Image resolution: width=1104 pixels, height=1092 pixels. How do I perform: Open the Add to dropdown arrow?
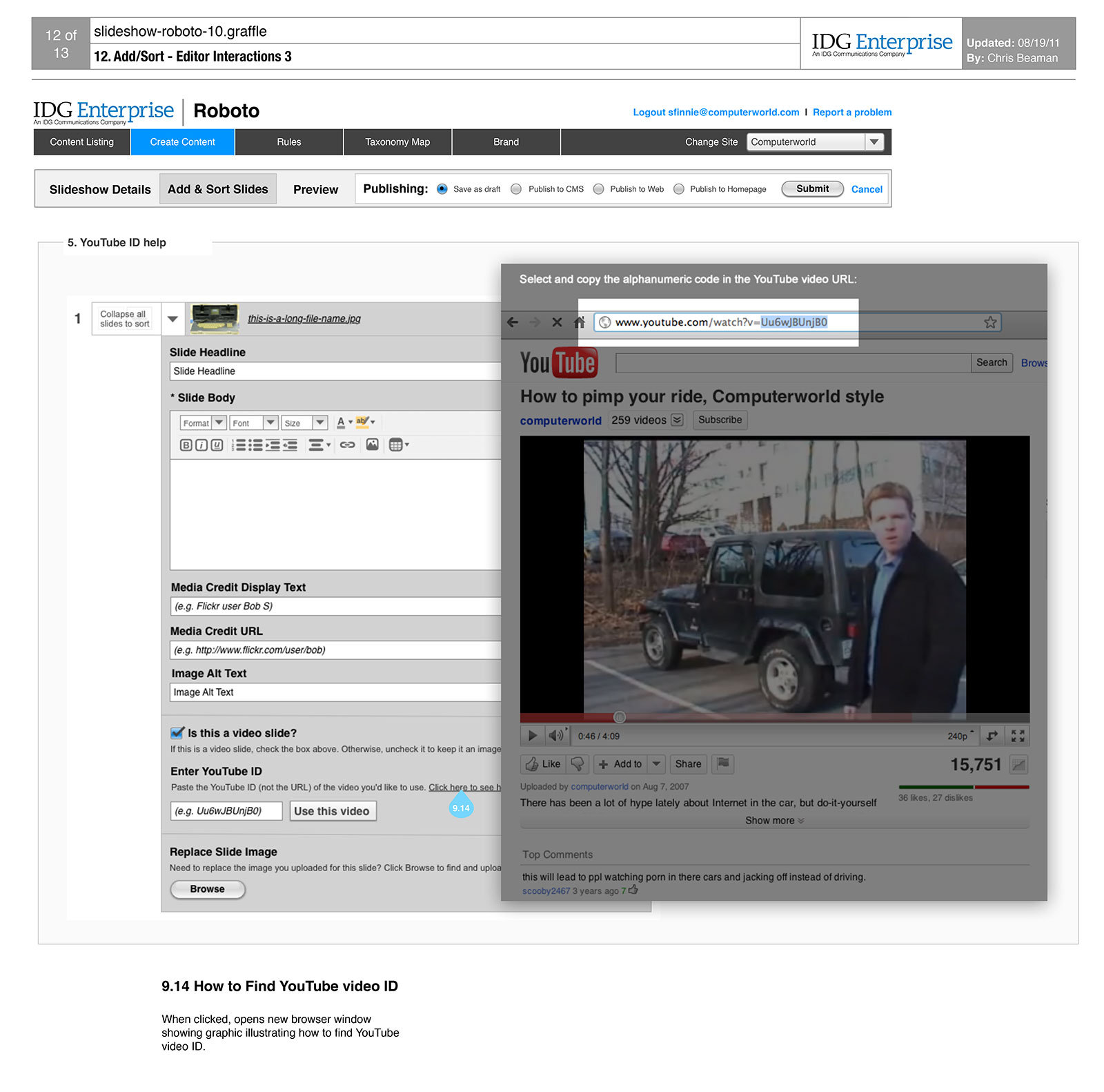pyautogui.click(x=656, y=764)
